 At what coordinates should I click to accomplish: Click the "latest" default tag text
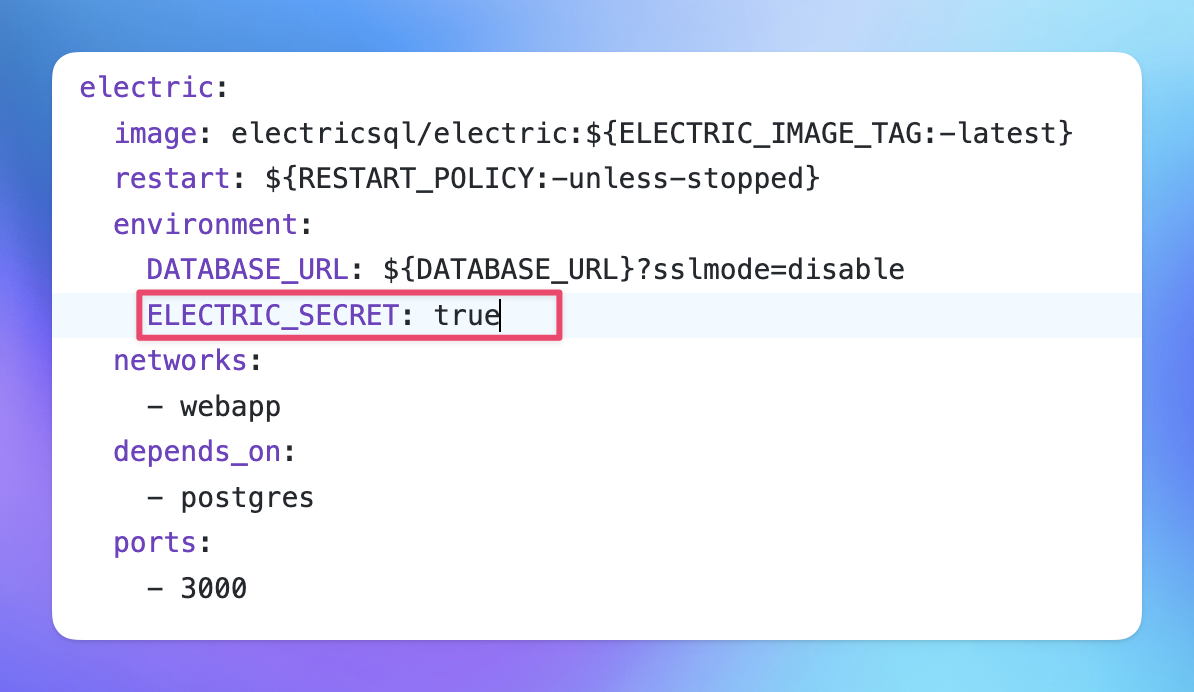point(1008,133)
